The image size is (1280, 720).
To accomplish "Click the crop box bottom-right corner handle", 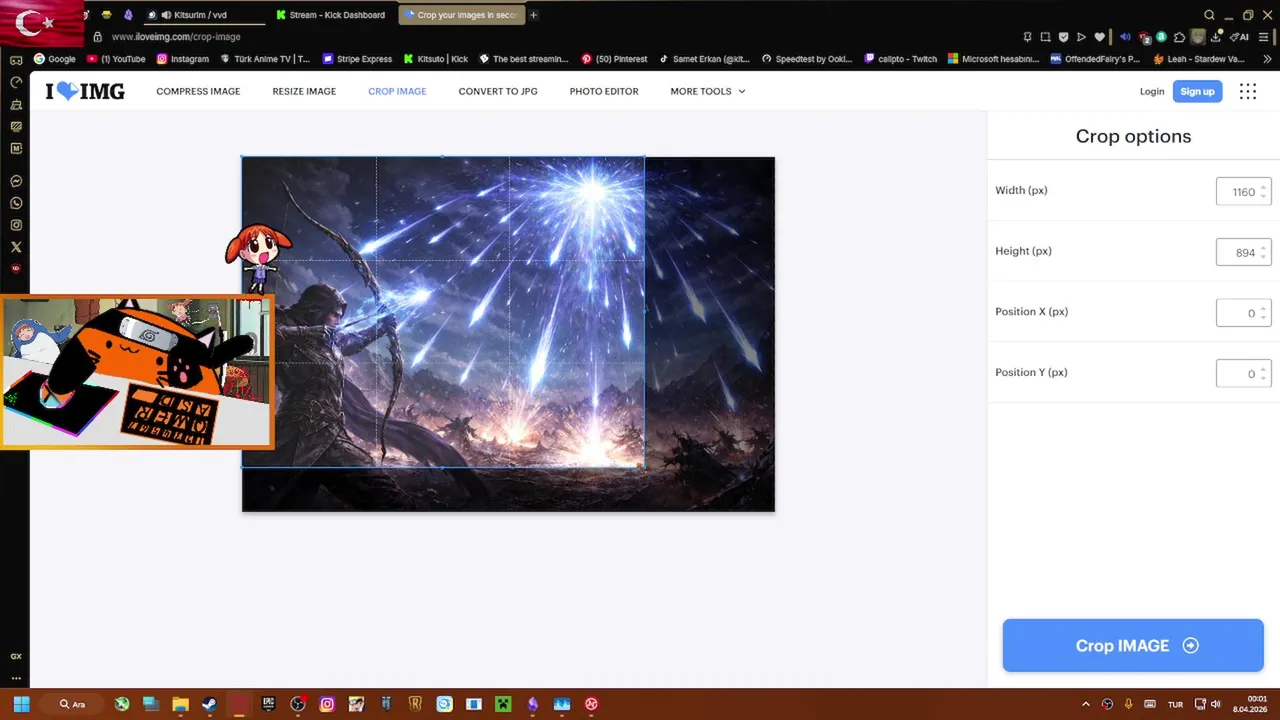I will point(644,466).
